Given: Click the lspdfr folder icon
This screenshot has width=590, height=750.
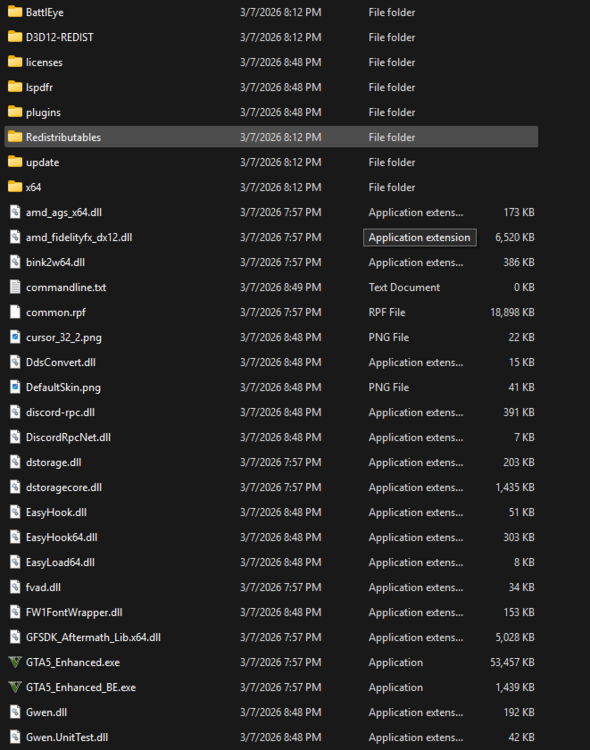Looking at the screenshot, I should pos(15,87).
